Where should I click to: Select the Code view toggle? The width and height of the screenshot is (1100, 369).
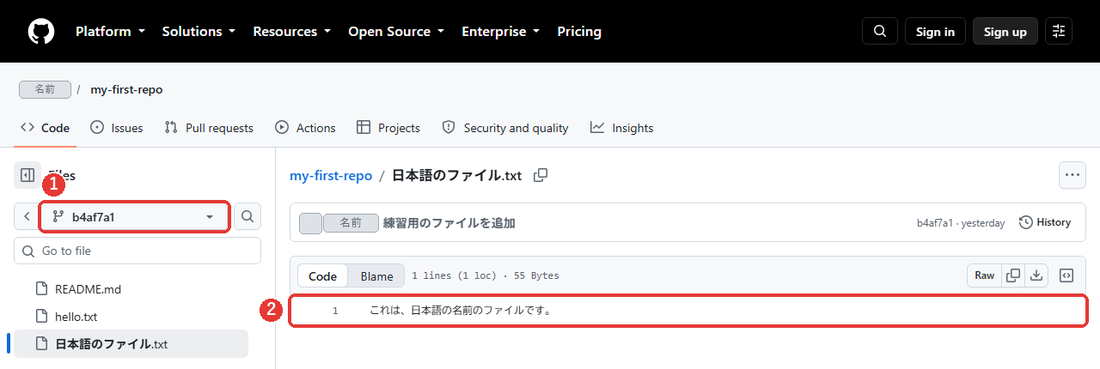coord(323,276)
